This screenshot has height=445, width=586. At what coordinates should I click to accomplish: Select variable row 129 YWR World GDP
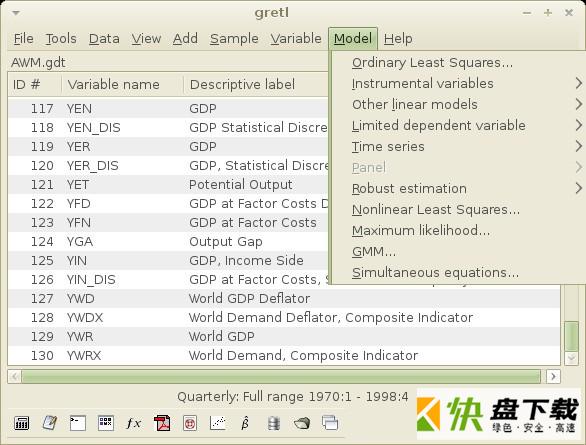pyautogui.click(x=284, y=337)
